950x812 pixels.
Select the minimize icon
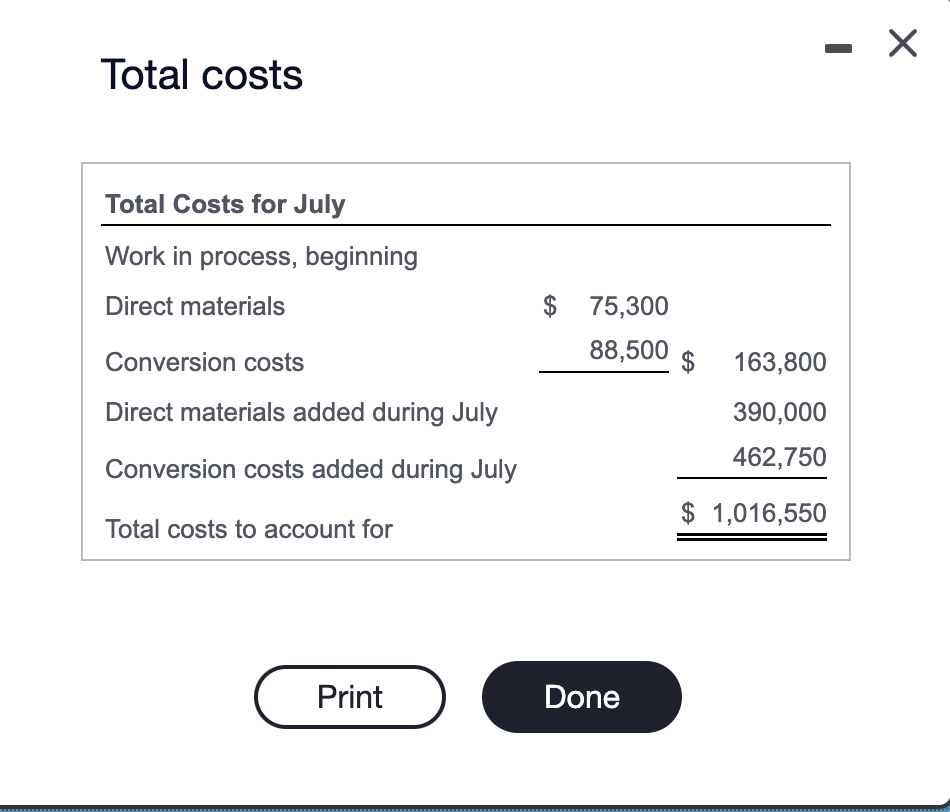837,46
